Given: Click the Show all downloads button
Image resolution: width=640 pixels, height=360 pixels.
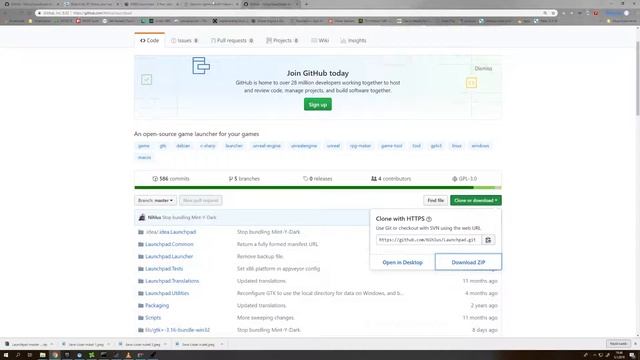Looking at the screenshot, I should [x=618, y=344].
